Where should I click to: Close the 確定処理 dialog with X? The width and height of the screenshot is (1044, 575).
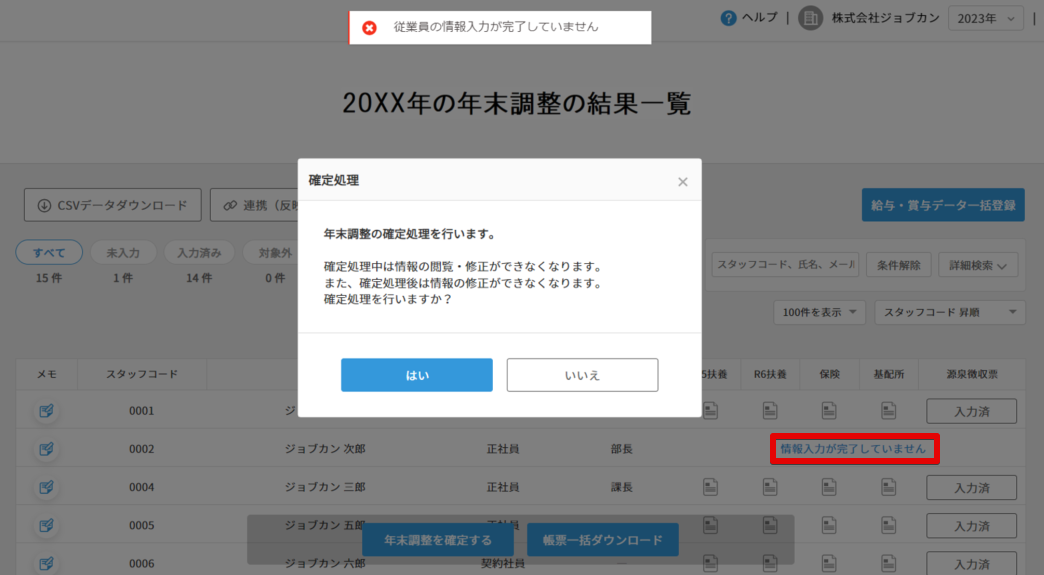click(x=682, y=181)
